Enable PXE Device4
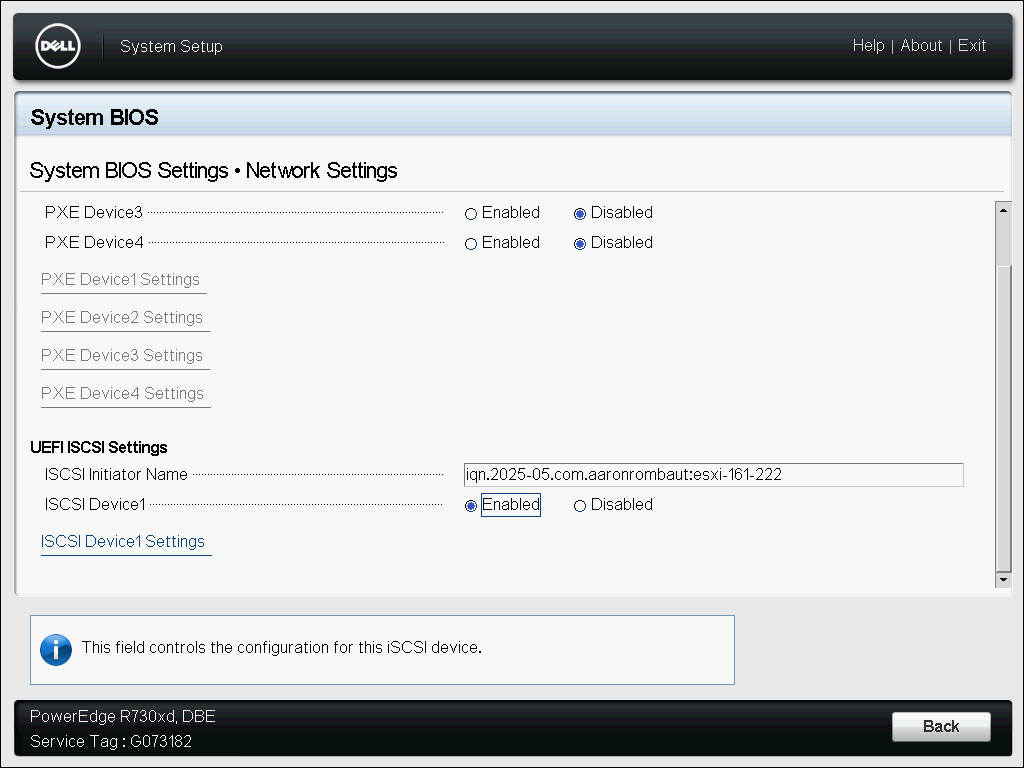This screenshot has width=1024, height=768. click(471, 244)
